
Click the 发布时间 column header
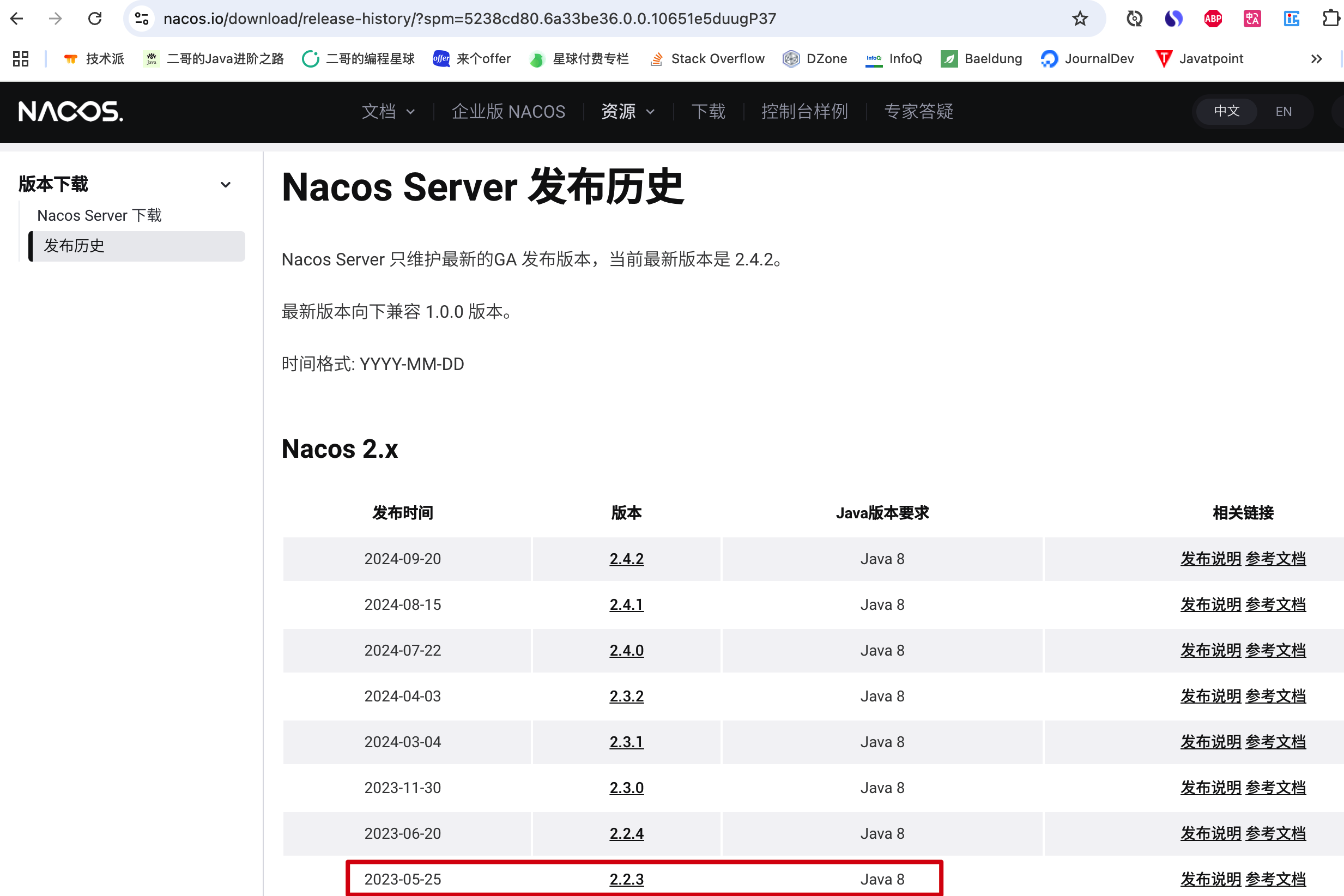pos(403,512)
